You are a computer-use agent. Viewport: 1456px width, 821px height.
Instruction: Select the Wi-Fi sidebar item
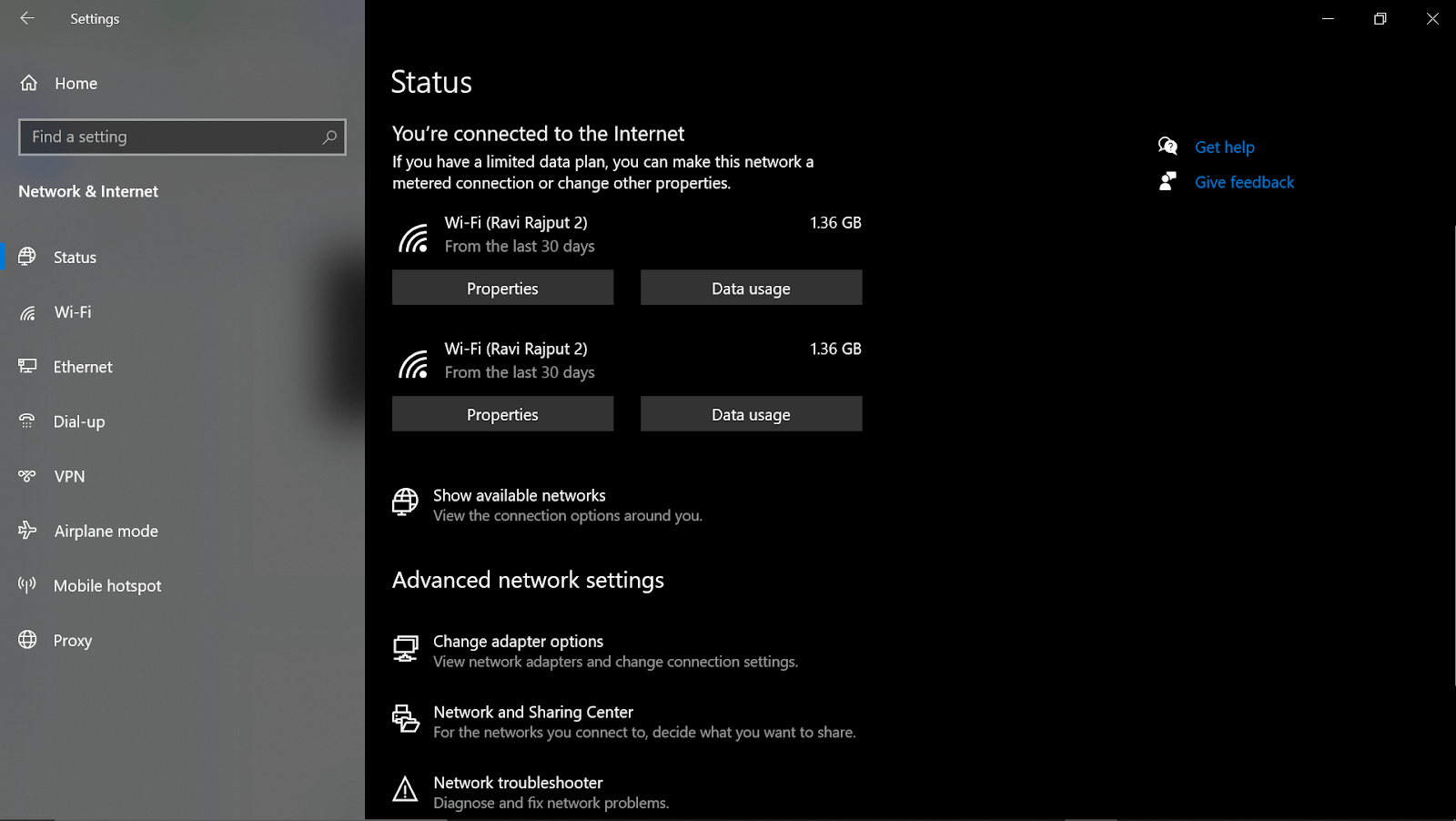pos(73,312)
